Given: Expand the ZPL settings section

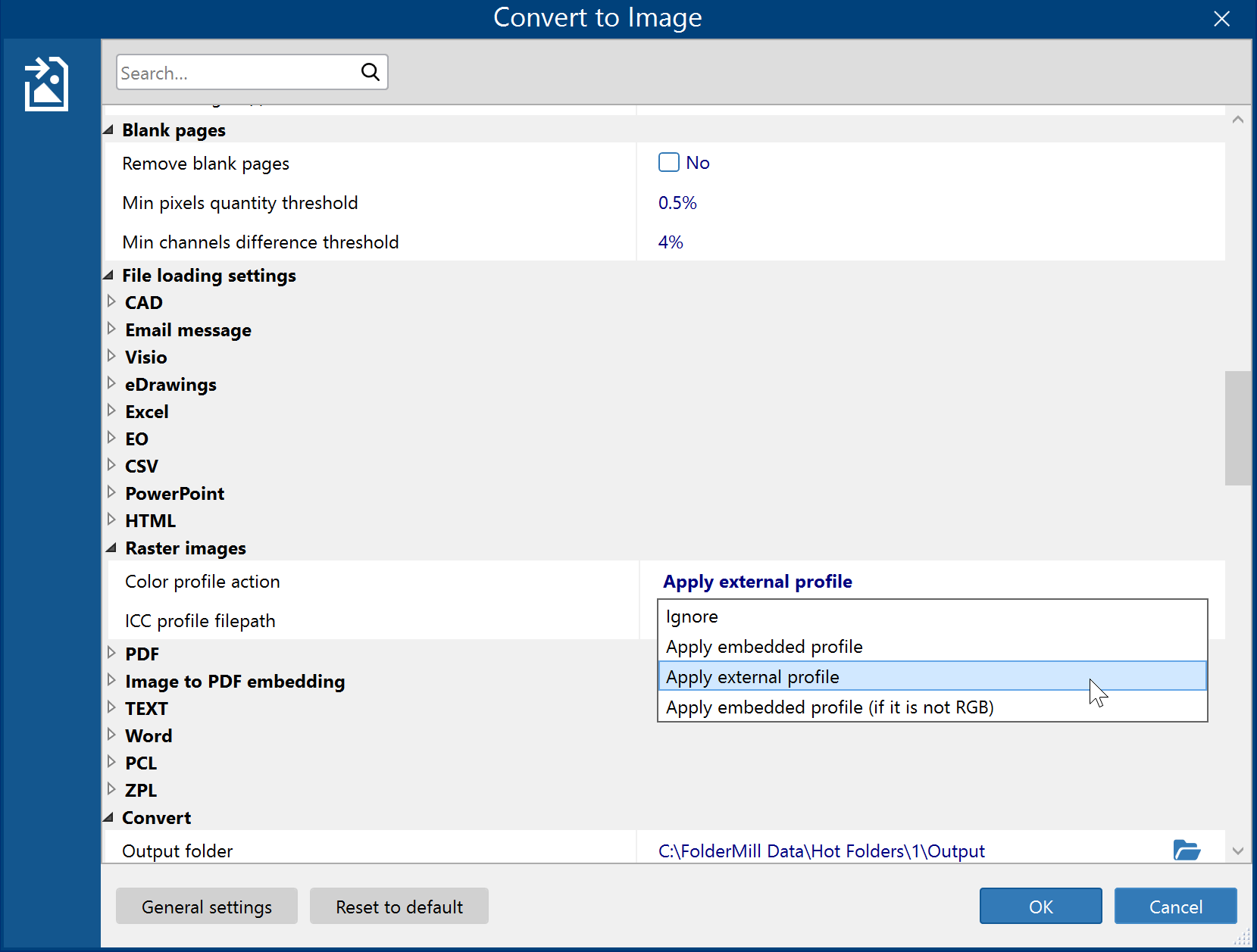Looking at the screenshot, I should pyautogui.click(x=112, y=790).
